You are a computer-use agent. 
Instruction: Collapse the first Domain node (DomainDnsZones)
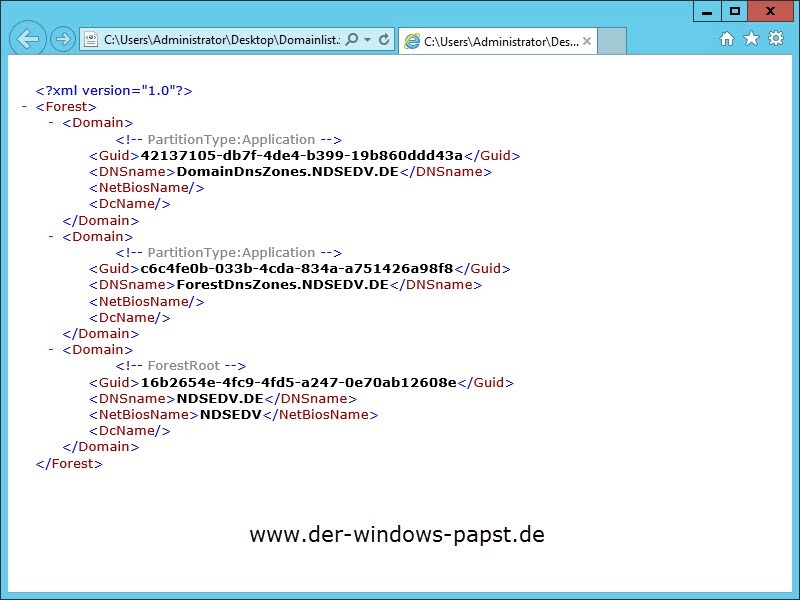pos(51,123)
